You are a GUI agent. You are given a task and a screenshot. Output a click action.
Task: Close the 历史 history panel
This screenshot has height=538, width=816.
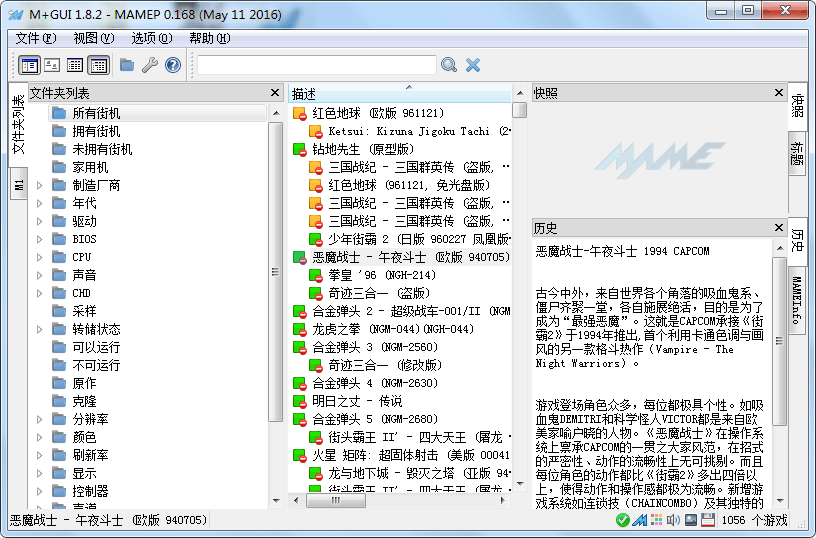pos(779,227)
